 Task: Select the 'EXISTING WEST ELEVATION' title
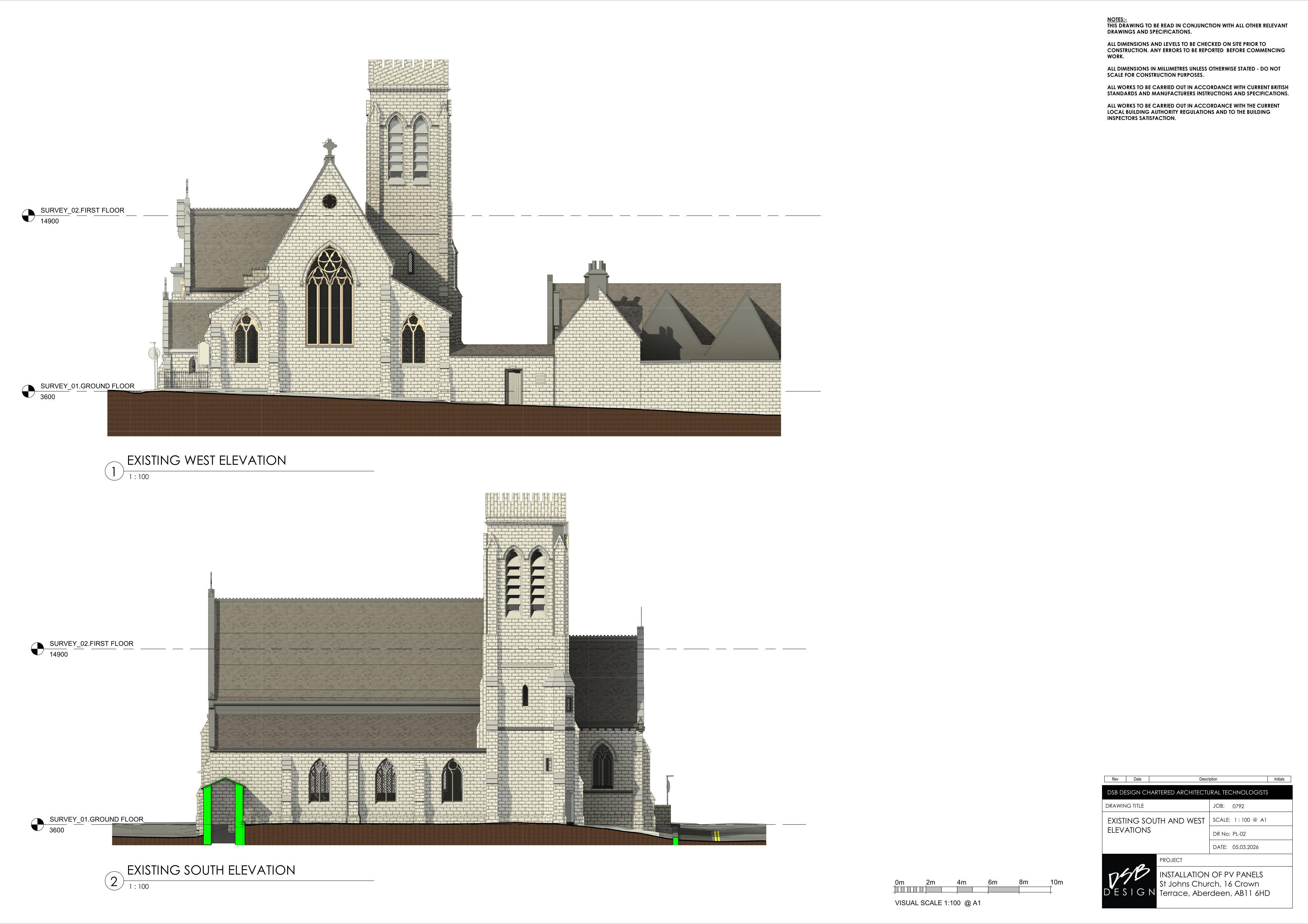[x=206, y=460]
